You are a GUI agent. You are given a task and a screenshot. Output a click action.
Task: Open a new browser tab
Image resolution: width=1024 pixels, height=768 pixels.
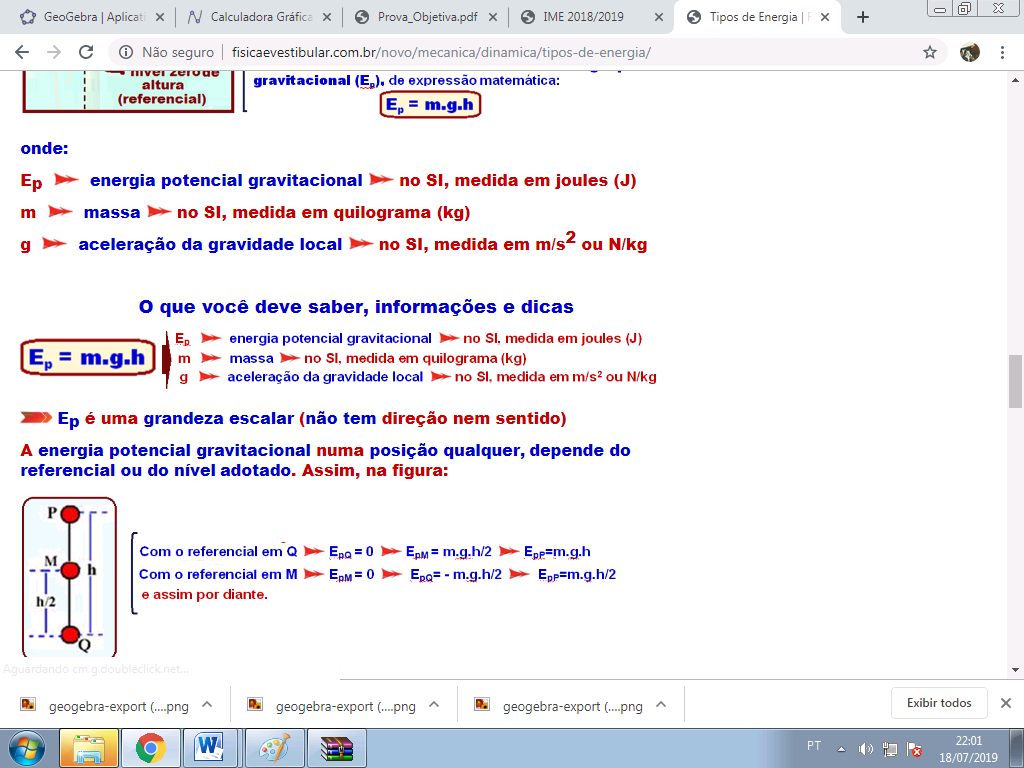click(x=863, y=17)
